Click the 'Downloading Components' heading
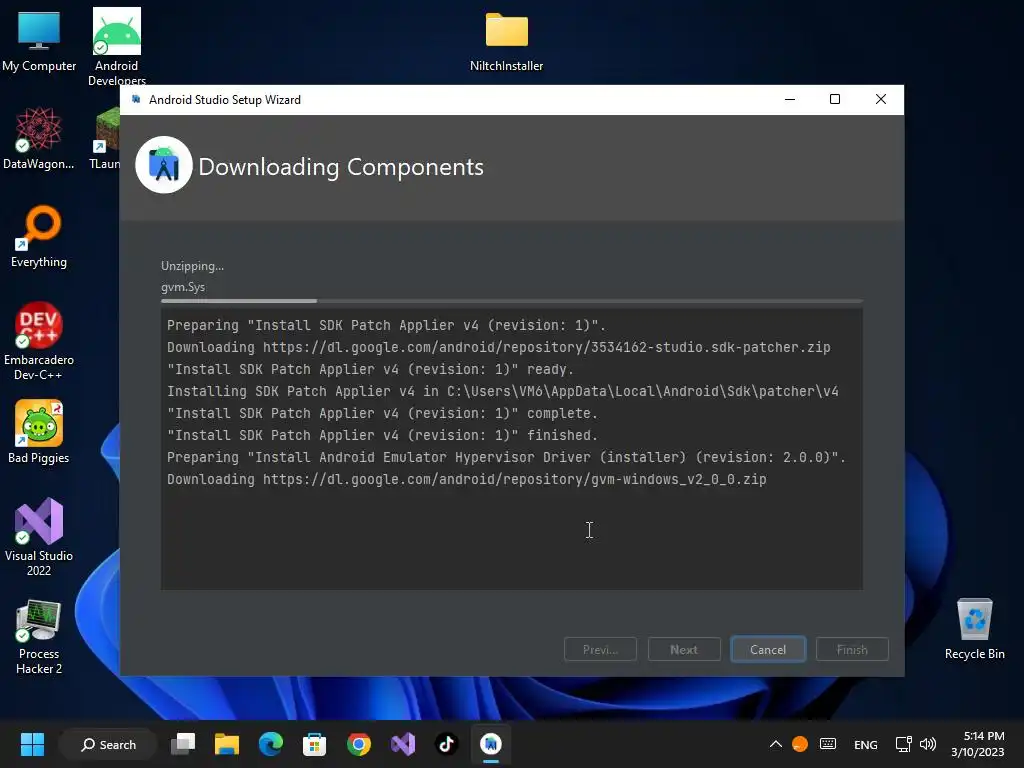The height and width of the screenshot is (768, 1024). coord(341,167)
